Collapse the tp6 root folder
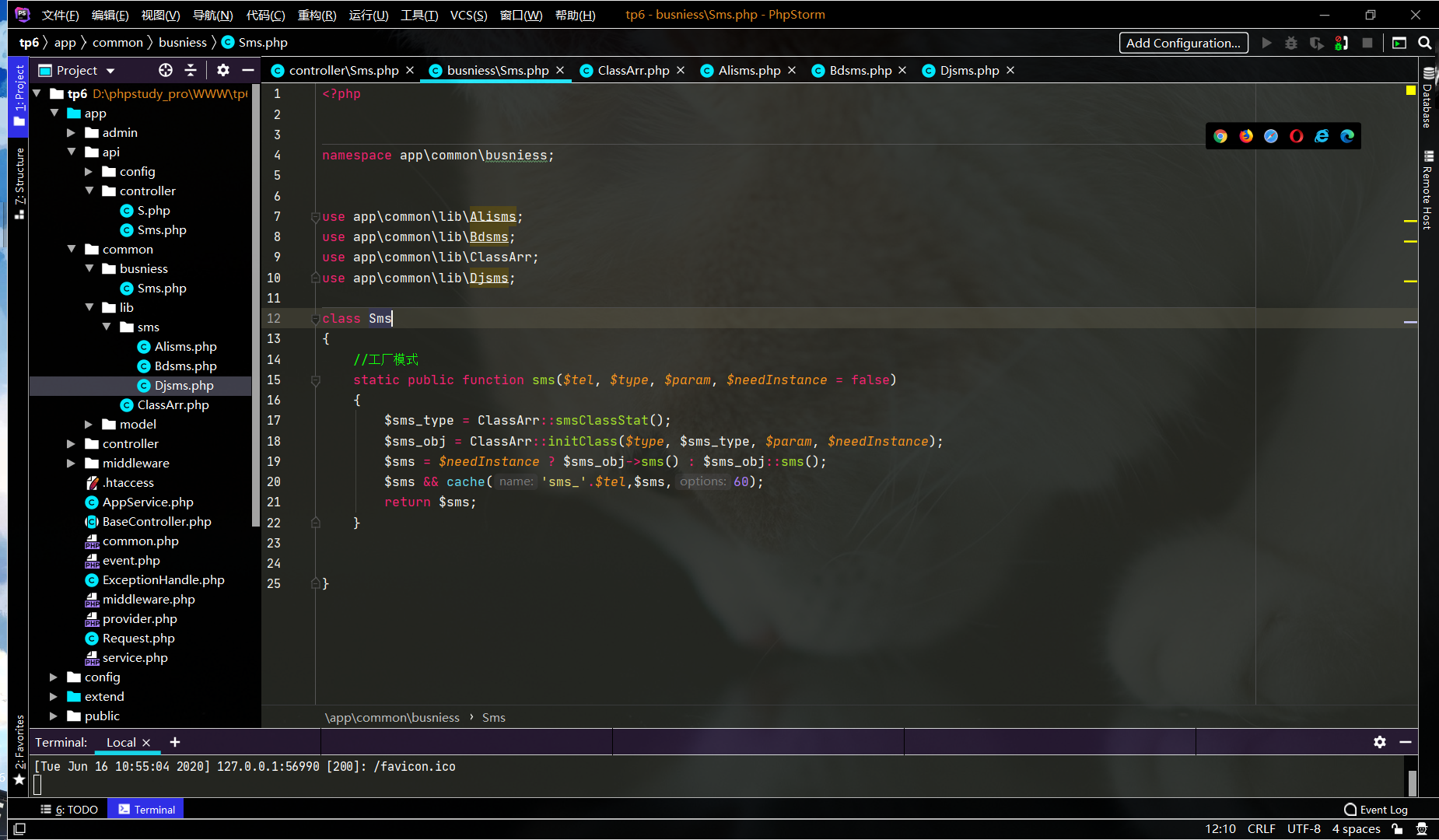This screenshot has width=1439, height=840. pyautogui.click(x=37, y=93)
